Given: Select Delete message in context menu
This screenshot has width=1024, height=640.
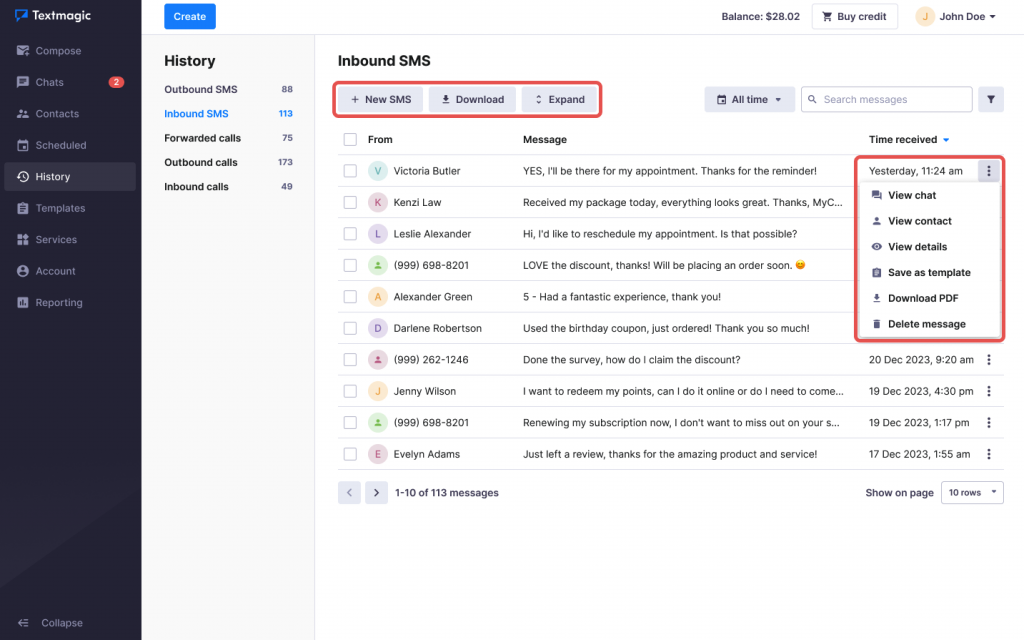Looking at the screenshot, I should (x=926, y=324).
